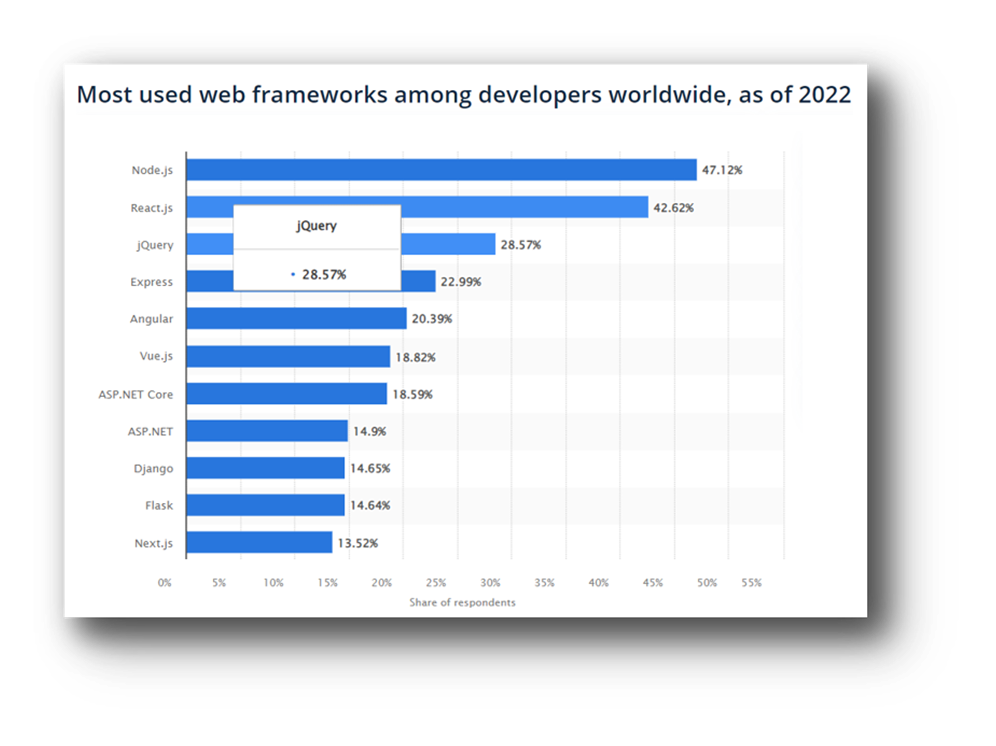Viewport: 996px width, 746px height.
Task: Click the 10% x-axis tick label
Action: tap(273, 583)
